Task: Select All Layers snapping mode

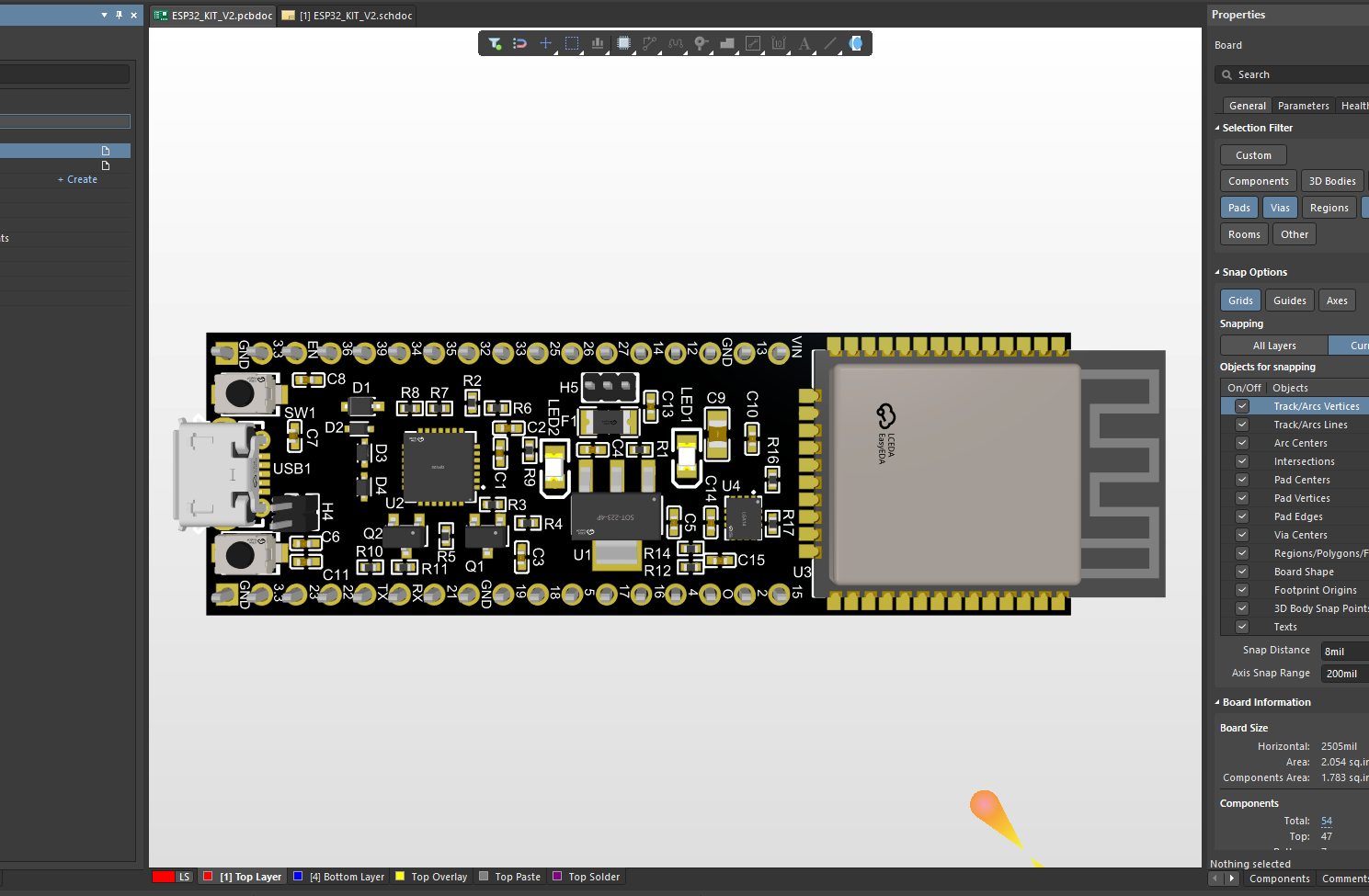Action: pos(1274,346)
